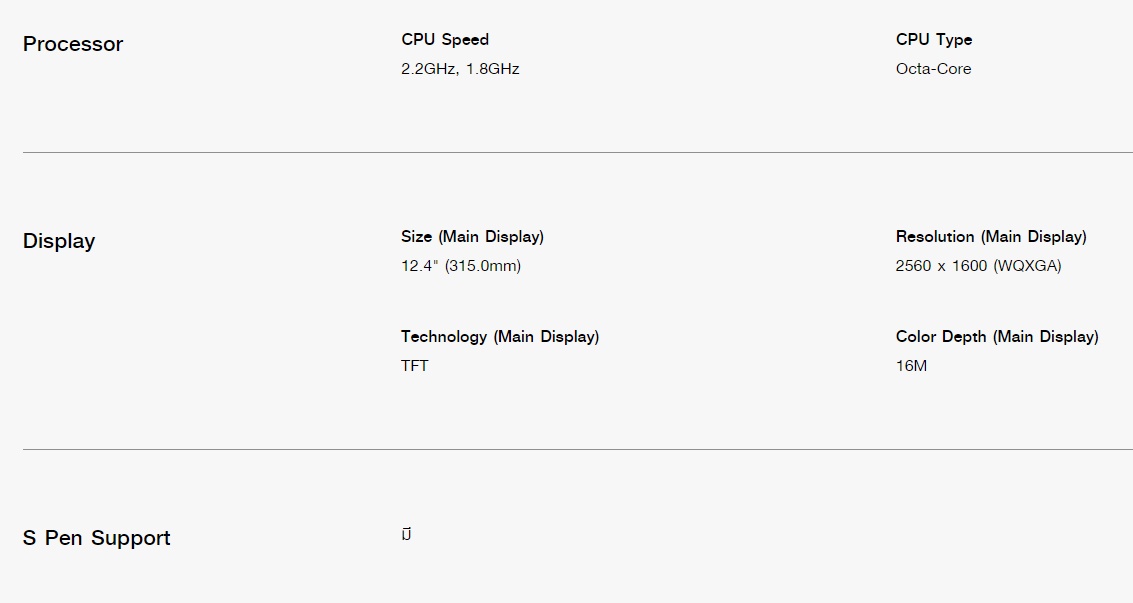Select the Color Depth (Main Display) label

pos(997,337)
